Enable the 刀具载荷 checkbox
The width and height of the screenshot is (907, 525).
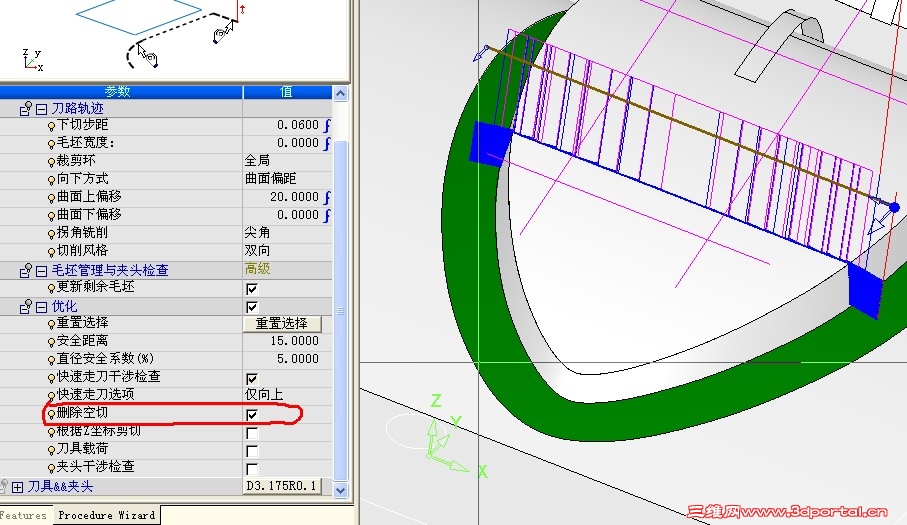[x=252, y=450]
